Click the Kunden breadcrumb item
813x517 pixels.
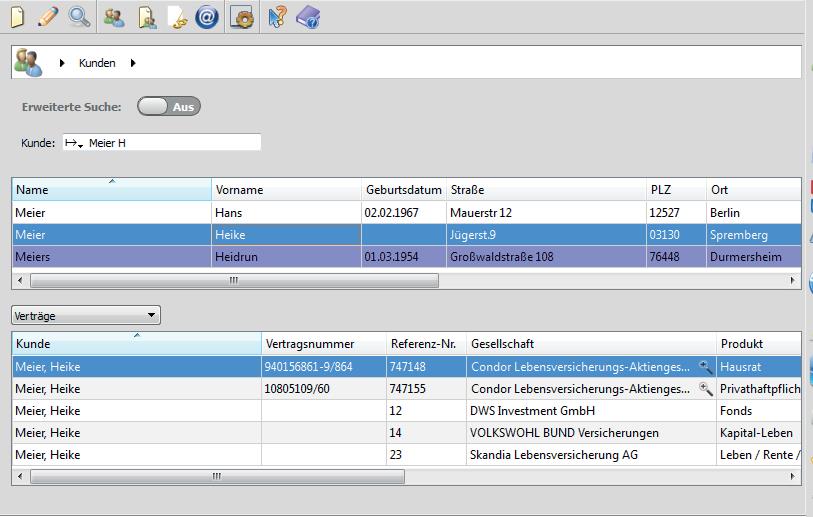click(x=97, y=63)
